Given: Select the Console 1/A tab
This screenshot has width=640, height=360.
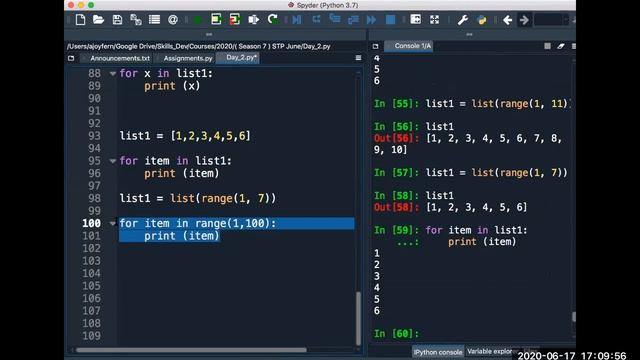Looking at the screenshot, I should coord(412,46).
